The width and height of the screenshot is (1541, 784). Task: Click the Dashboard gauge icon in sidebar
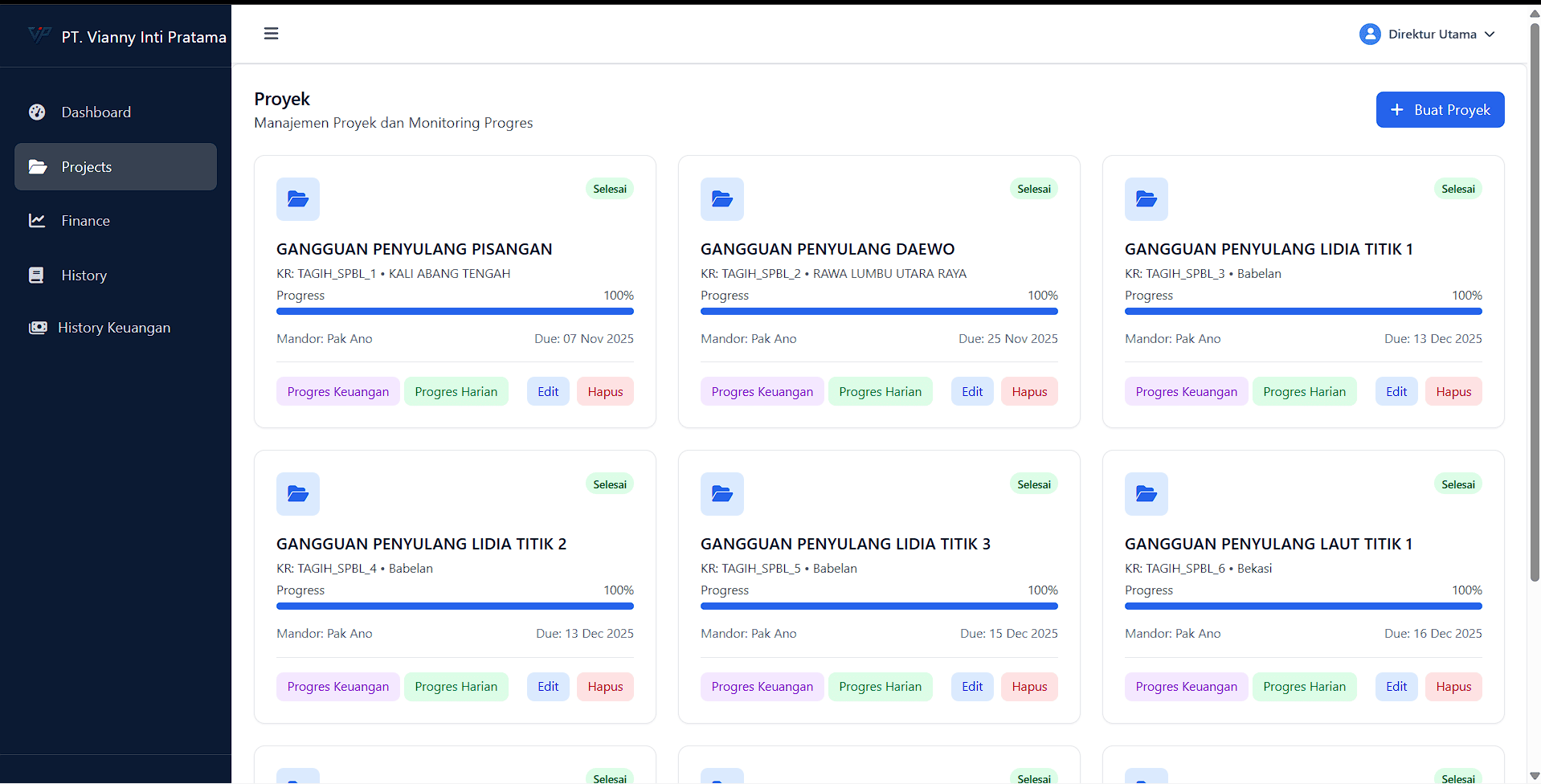pos(37,112)
